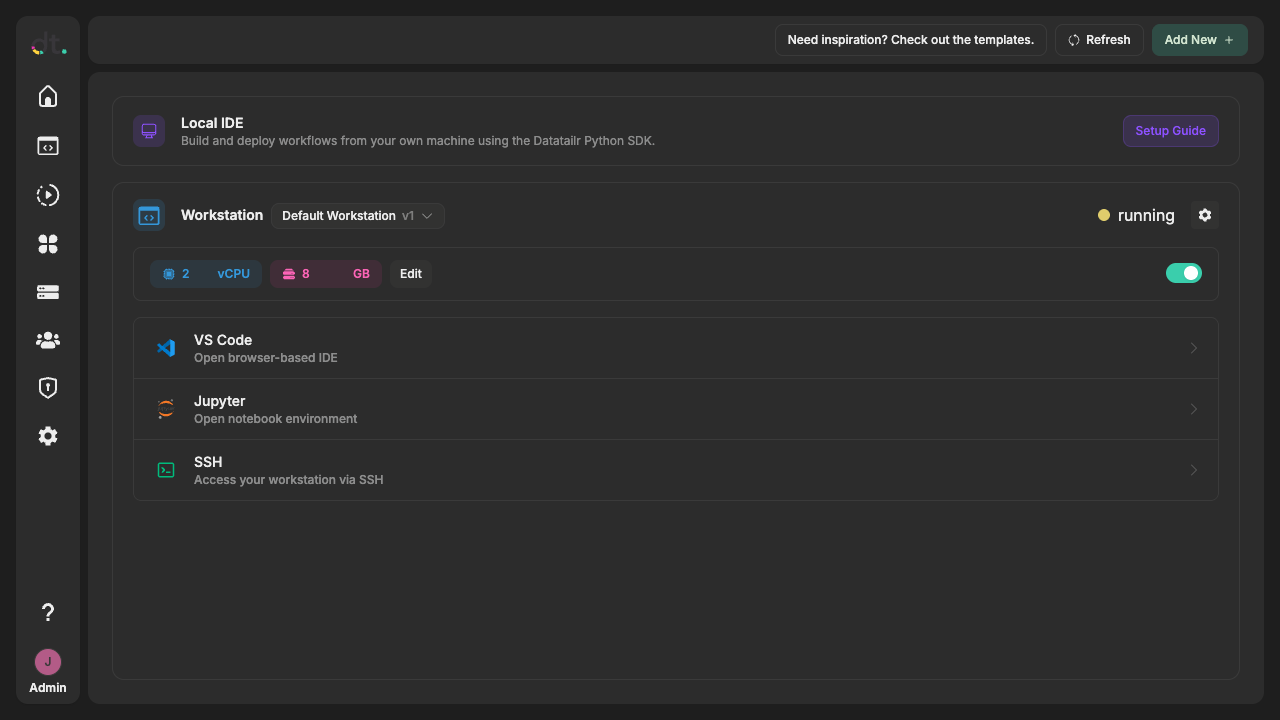The height and width of the screenshot is (720, 1280).
Task: Select the users group icon in the sidebar
Action: tap(47, 339)
